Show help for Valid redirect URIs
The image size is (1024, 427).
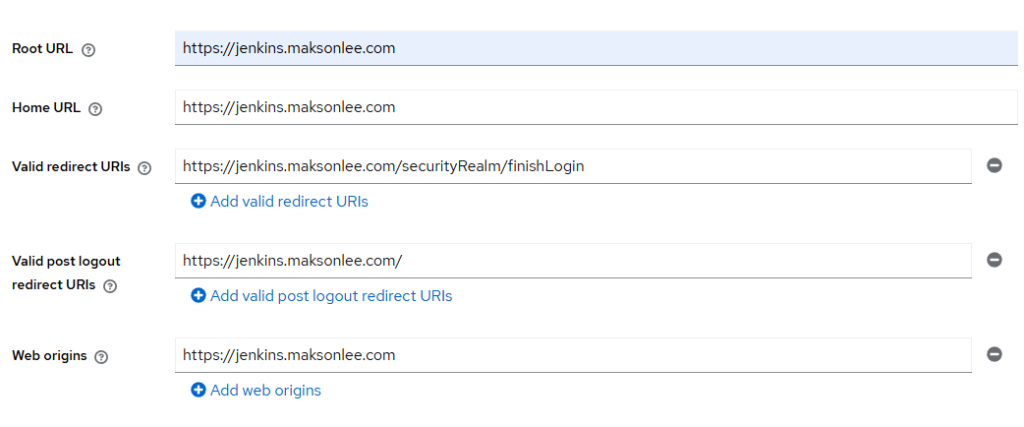(145, 168)
